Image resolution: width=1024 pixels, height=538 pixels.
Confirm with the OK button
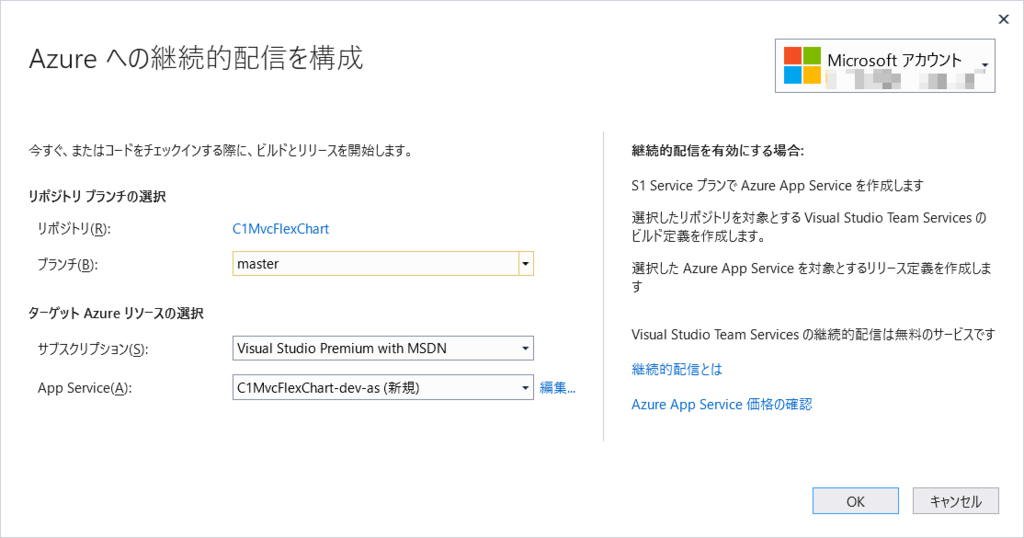(856, 501)
